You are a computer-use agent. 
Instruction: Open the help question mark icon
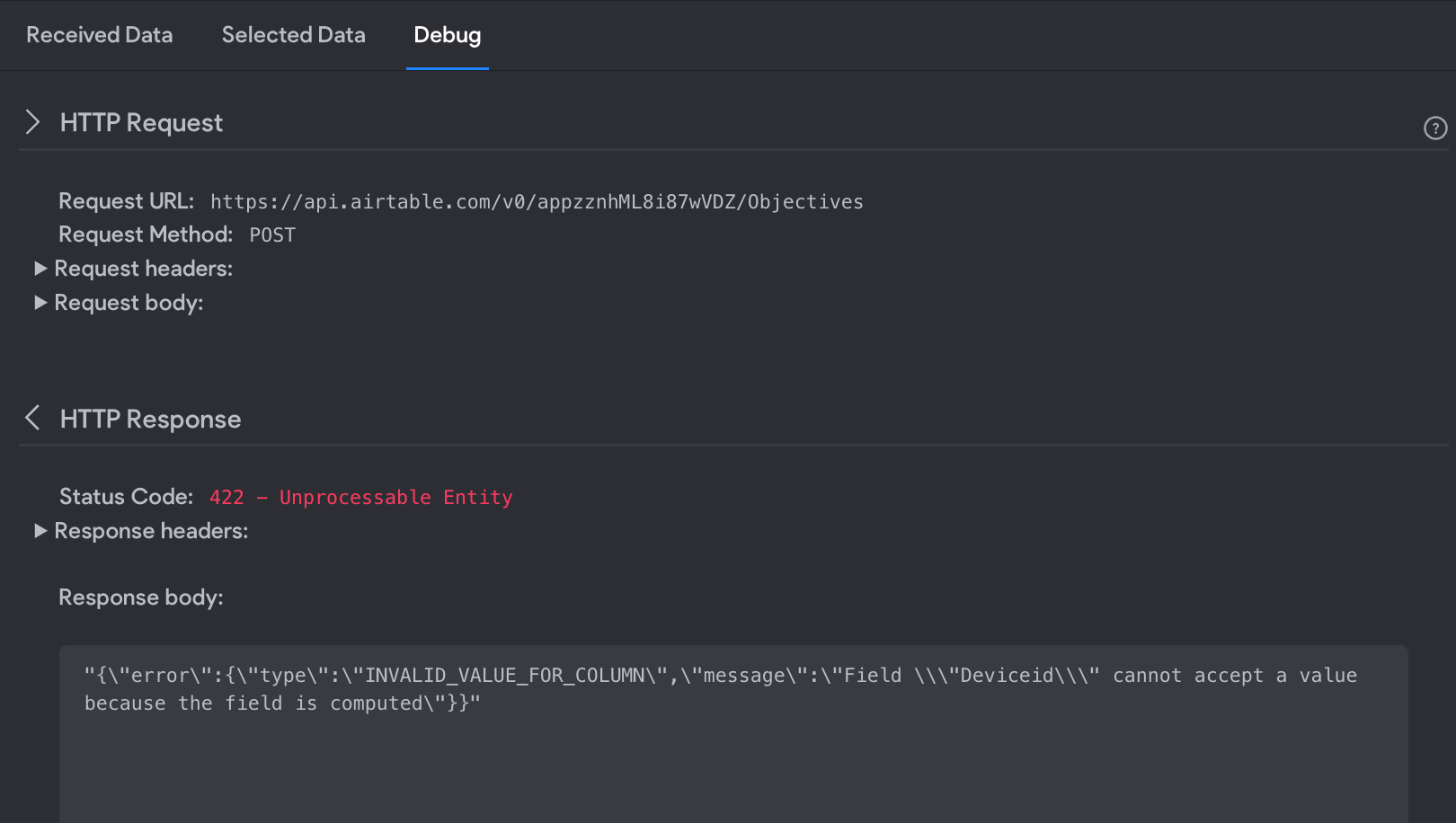tap(1435, 128)
